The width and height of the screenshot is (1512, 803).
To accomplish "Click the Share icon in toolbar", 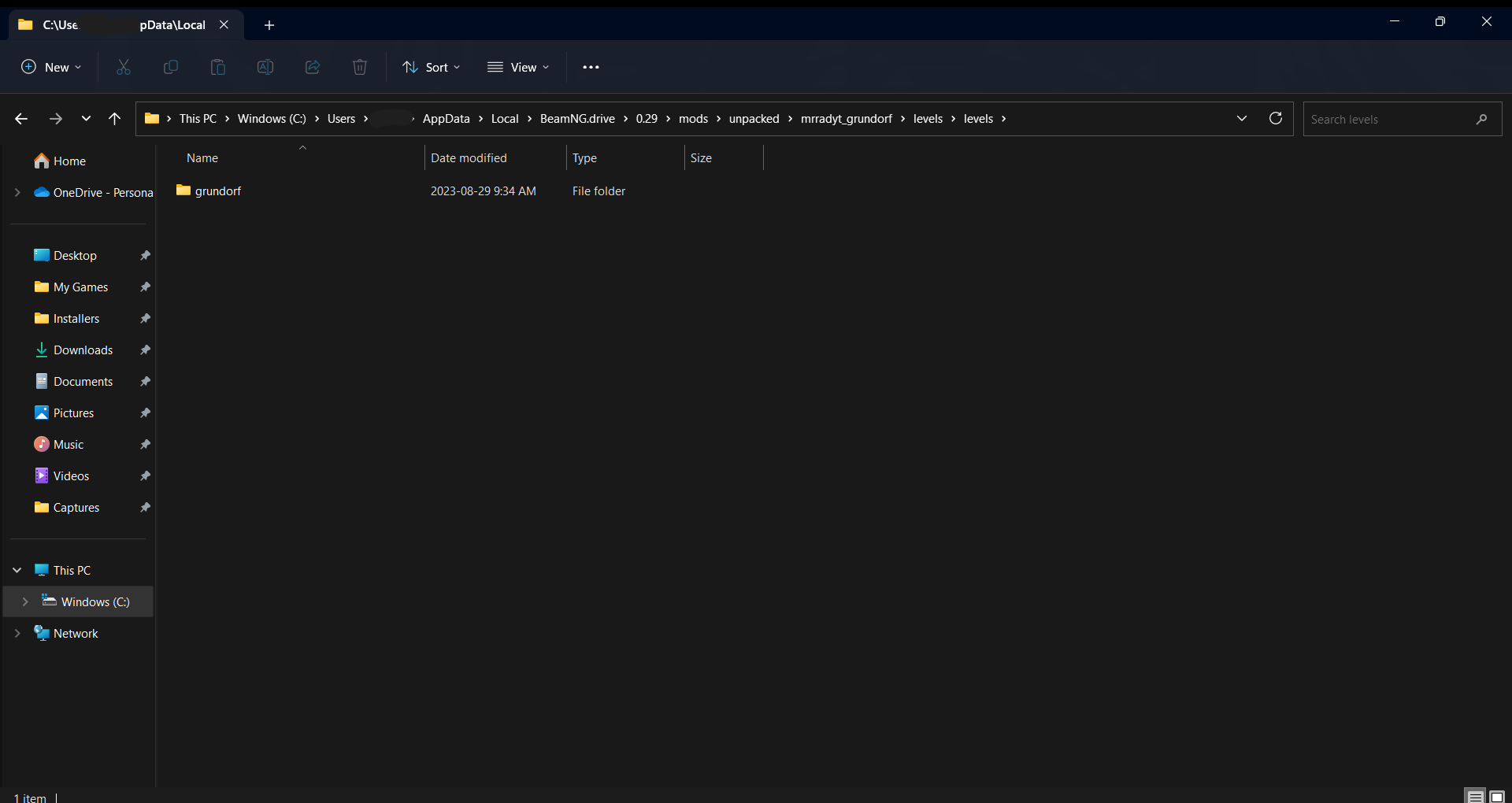I will (x=313, y=67).
